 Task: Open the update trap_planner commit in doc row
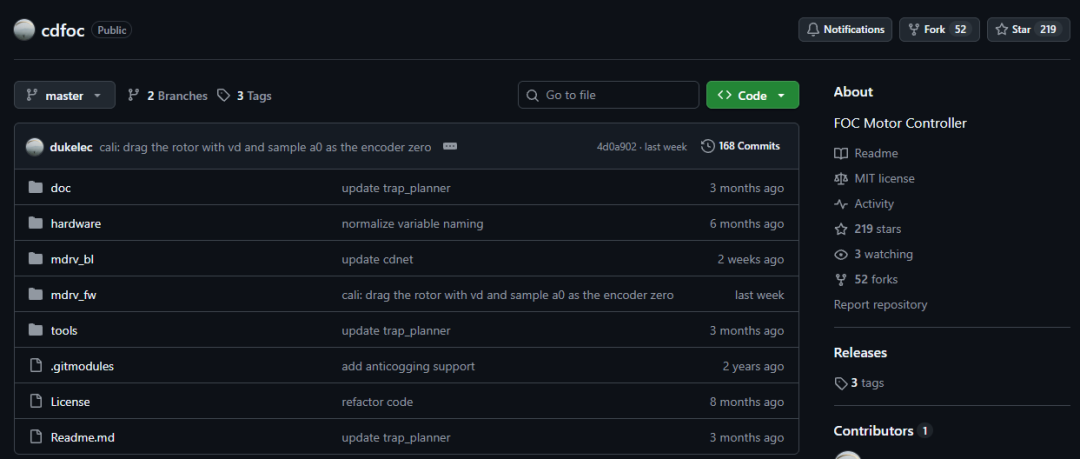coord(396,188)
